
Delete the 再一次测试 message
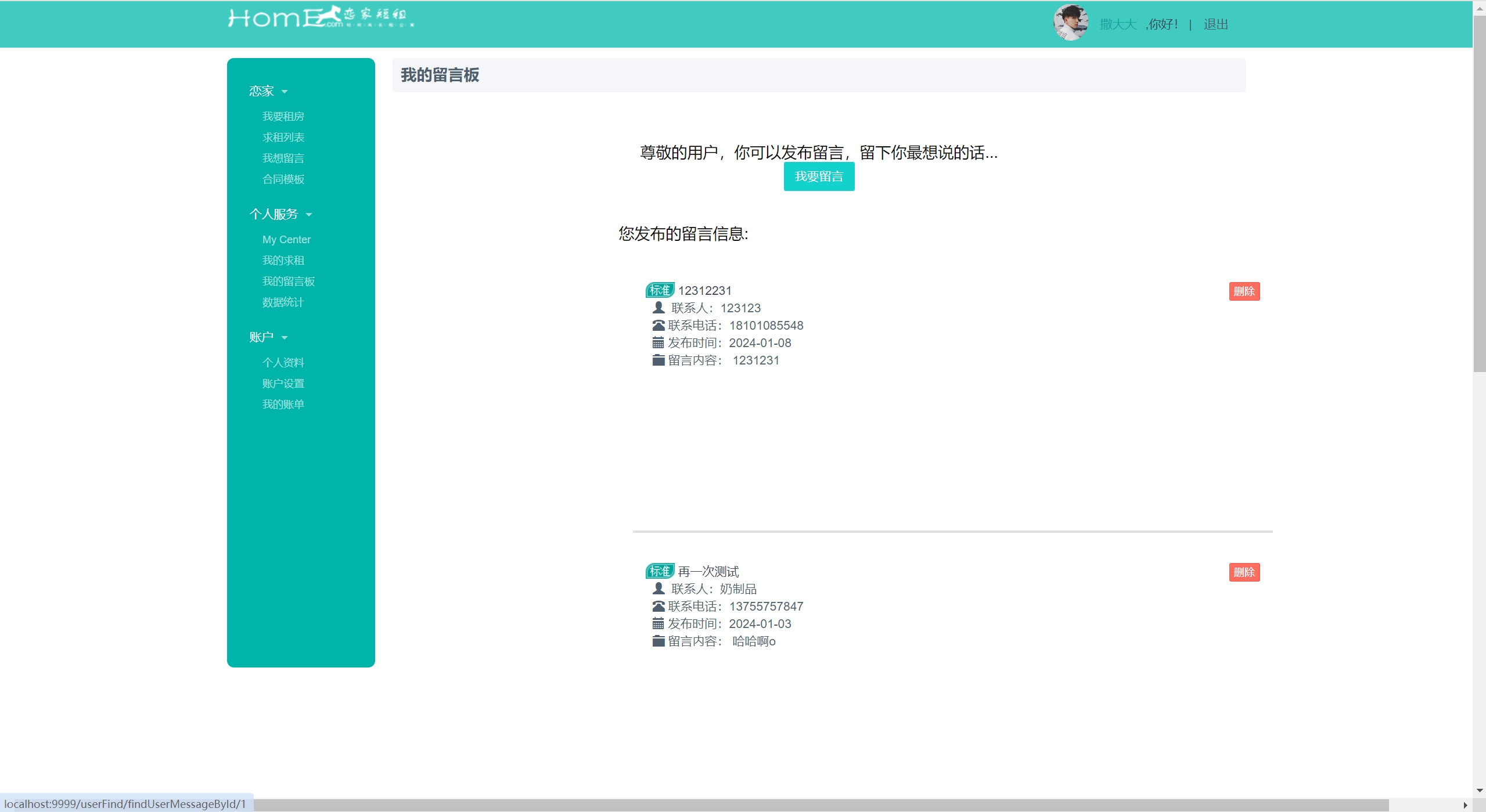[1244, 572]
